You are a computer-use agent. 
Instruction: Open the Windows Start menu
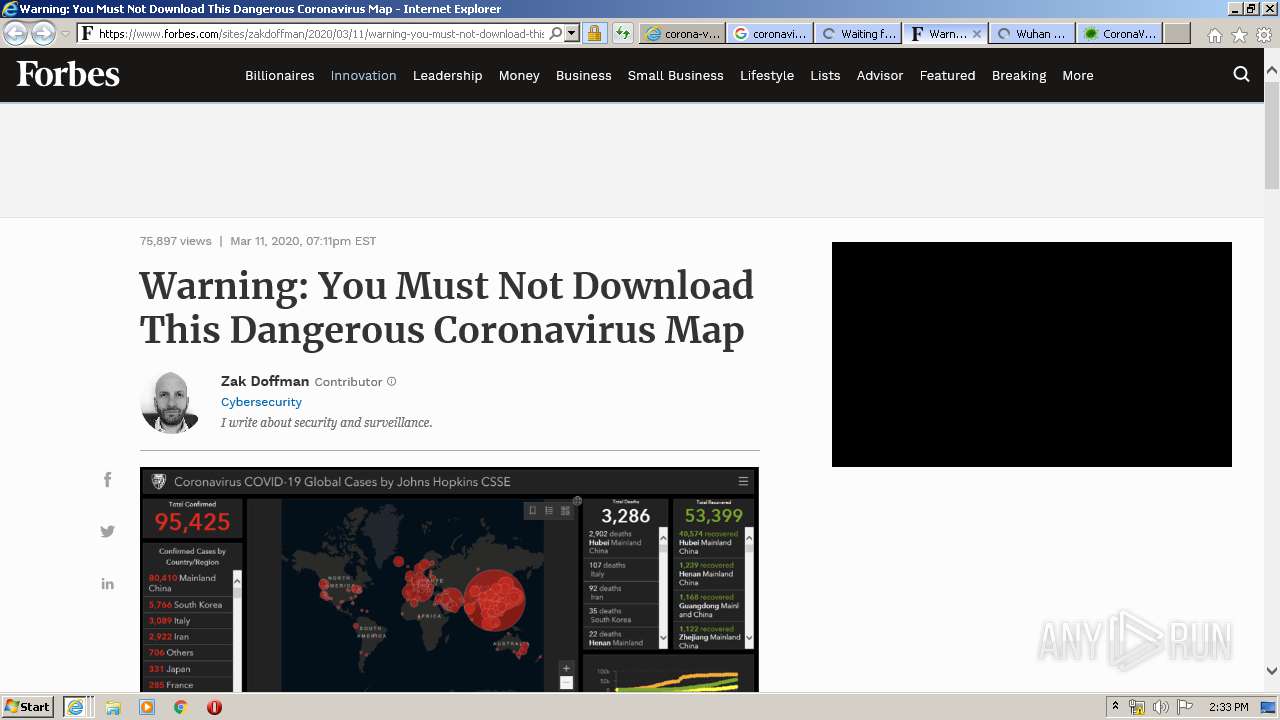(28, 706)
